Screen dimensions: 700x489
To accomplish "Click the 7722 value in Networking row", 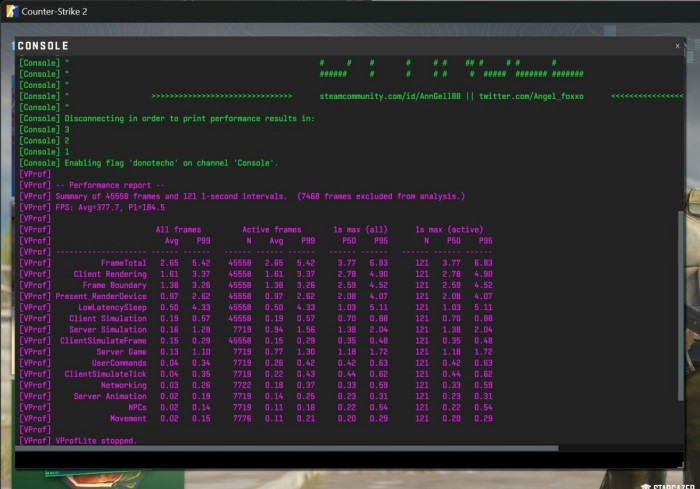I will click(x=242, y=385).
